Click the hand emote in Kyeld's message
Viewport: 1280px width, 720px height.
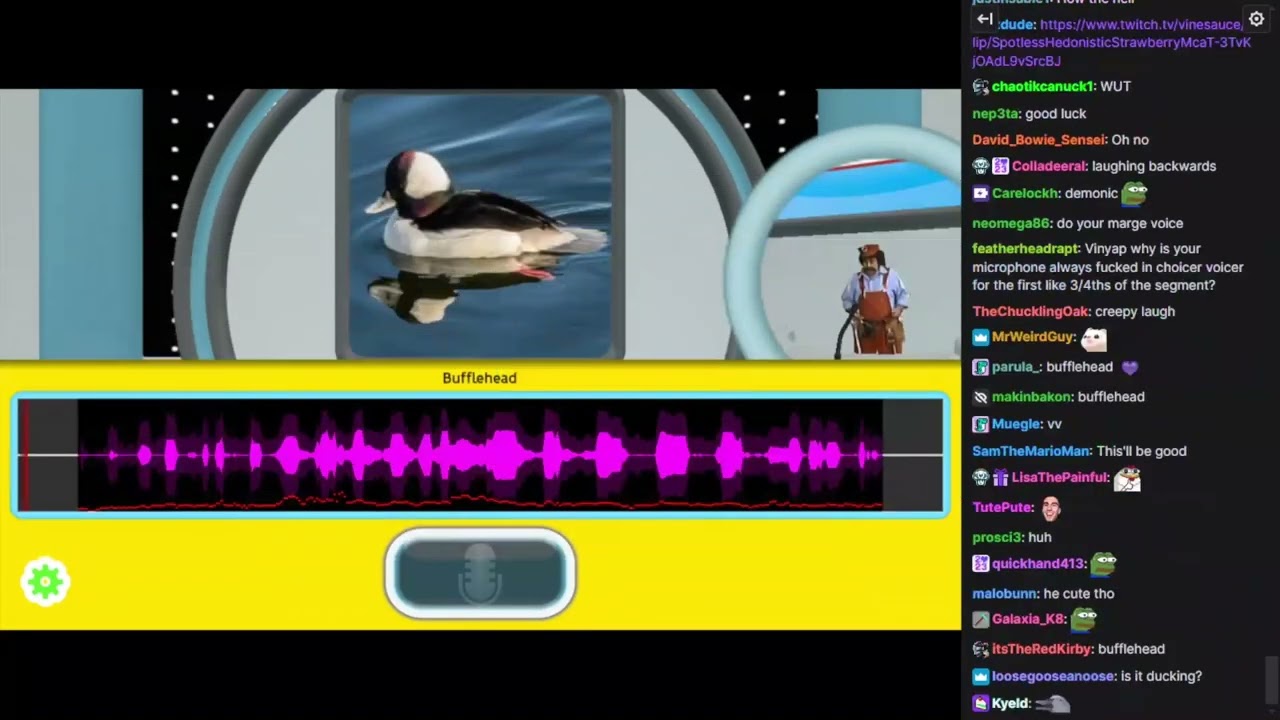(1052, 704)
